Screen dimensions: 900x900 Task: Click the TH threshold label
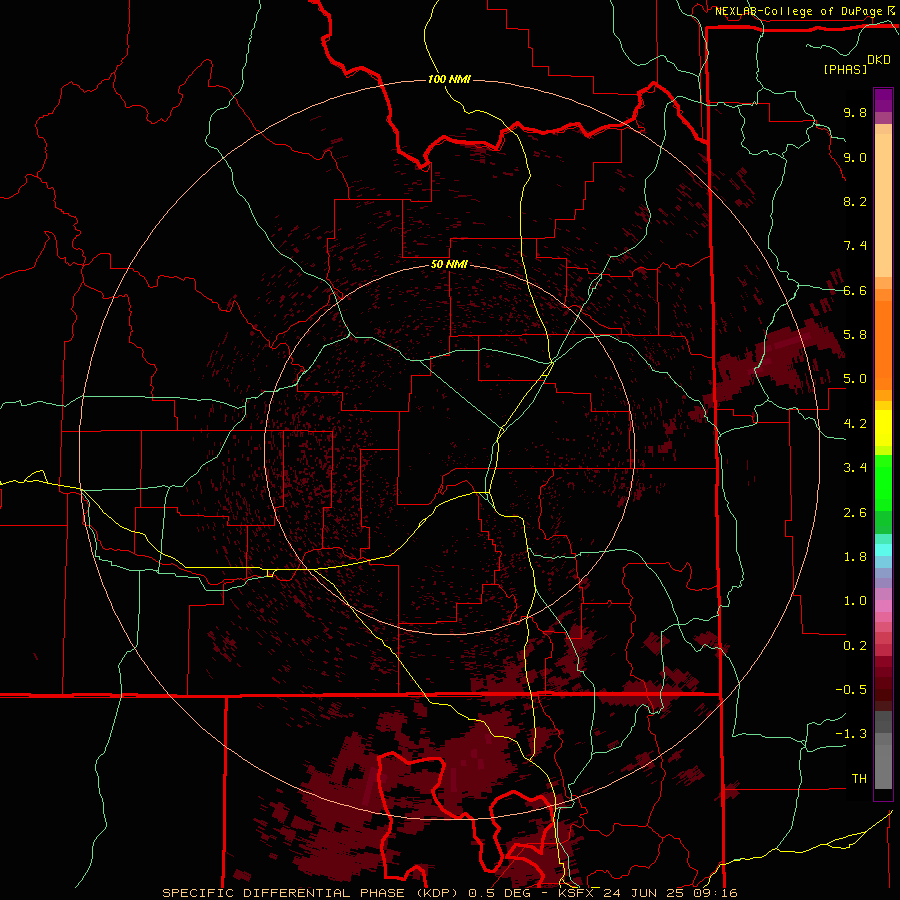[x=859, y=779]
